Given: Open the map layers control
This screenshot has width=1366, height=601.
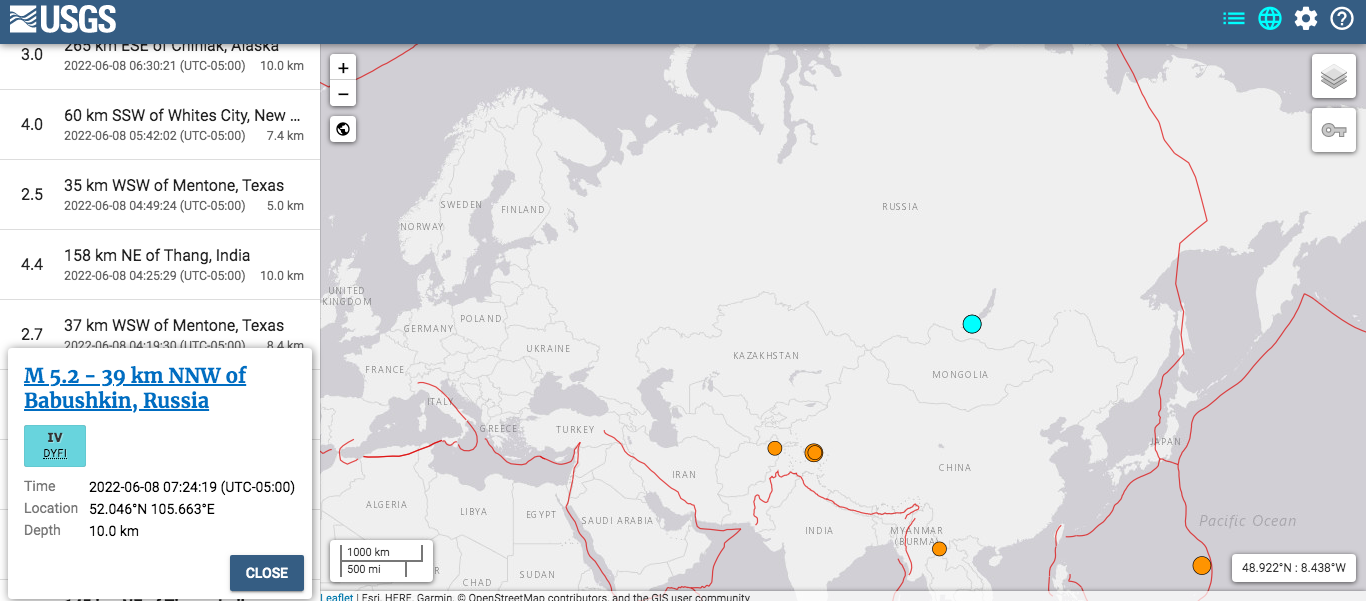Looking at the screenshot, I should [1333, 77].
